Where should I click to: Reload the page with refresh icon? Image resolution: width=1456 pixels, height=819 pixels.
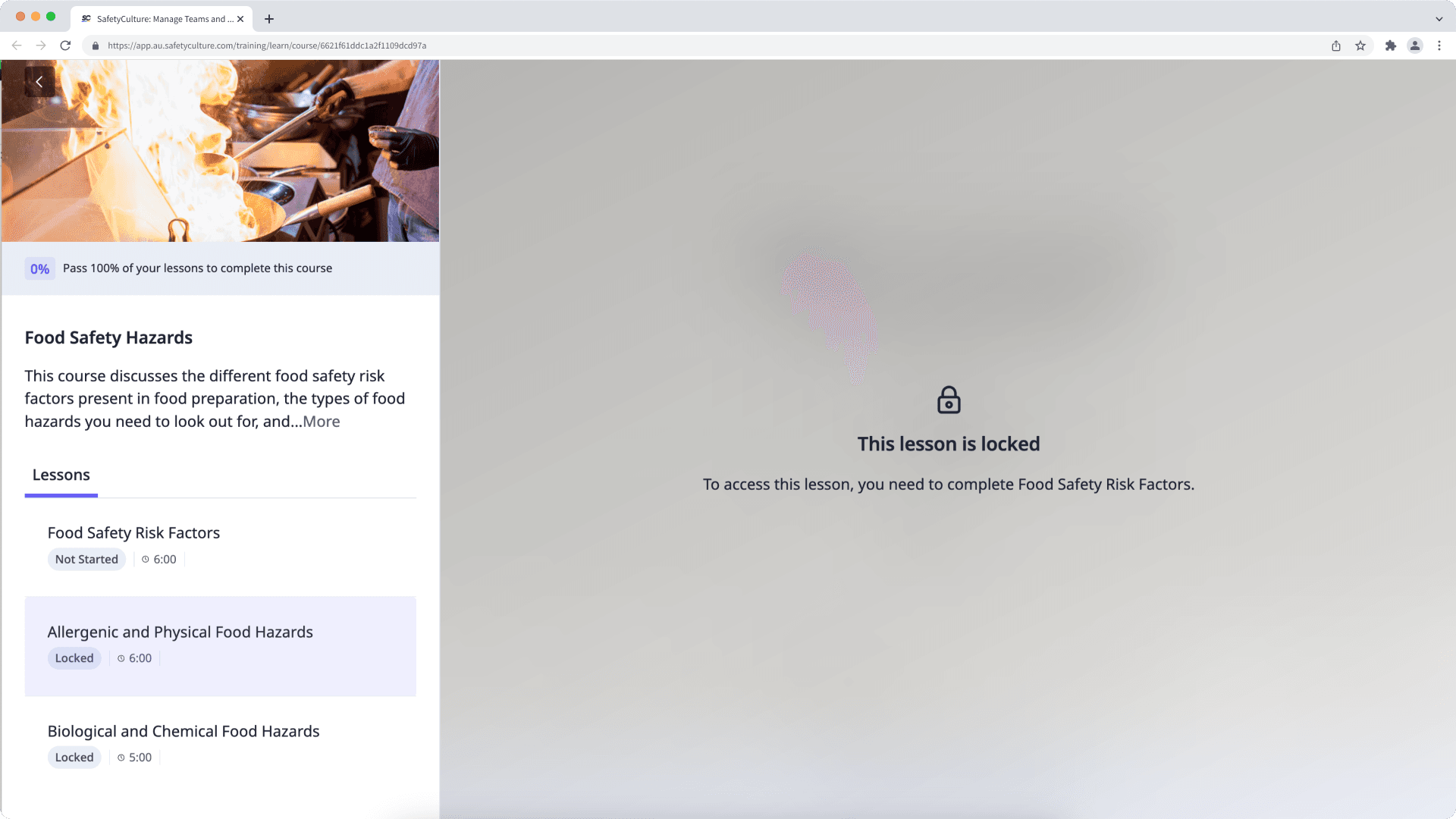click(x=65, y=45)
